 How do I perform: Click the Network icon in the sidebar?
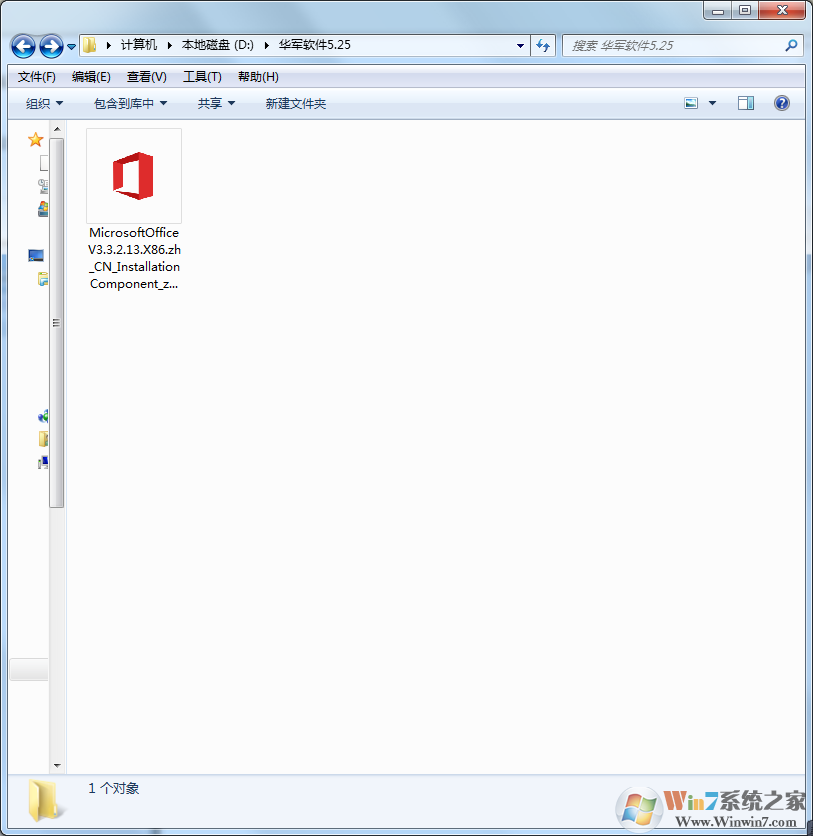42,416
